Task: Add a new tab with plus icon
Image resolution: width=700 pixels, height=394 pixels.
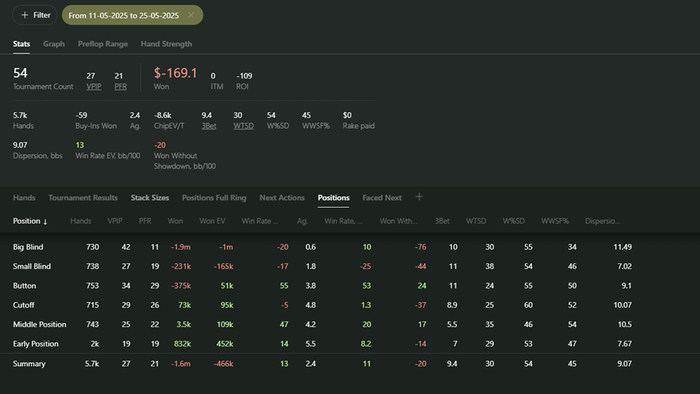Action: (x=419, y=197)
